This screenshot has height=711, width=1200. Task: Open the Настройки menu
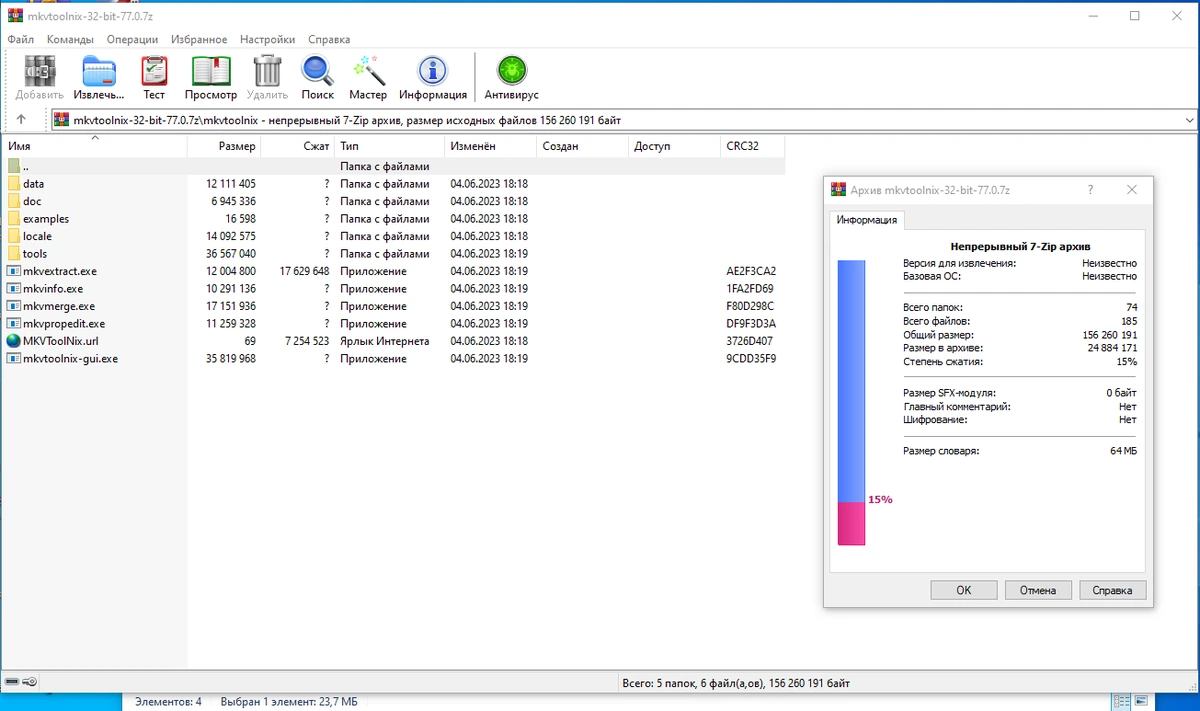click(x=268, y=39)
